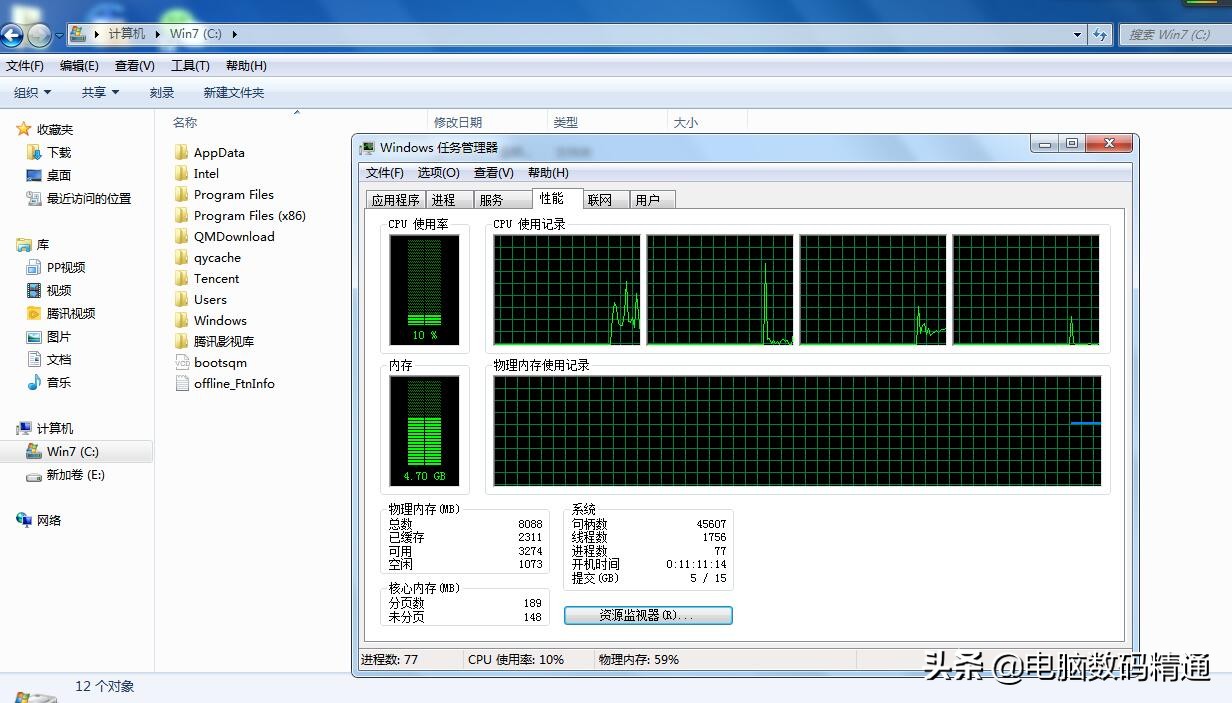
Task: Open 腾讯视频 library in the sidebar
Action: [70, 314]
